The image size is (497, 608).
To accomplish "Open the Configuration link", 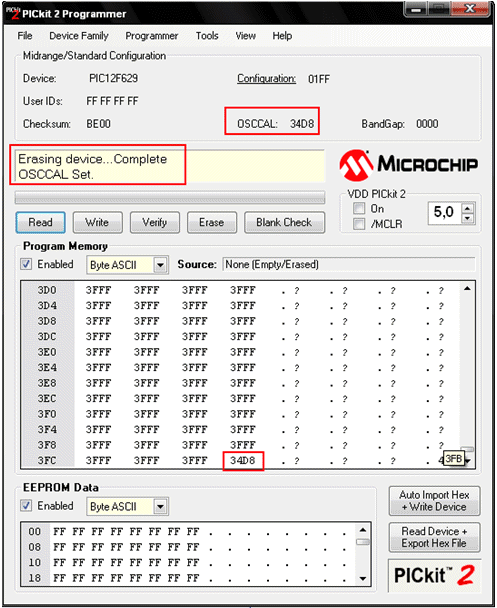I will coord(266,78).
